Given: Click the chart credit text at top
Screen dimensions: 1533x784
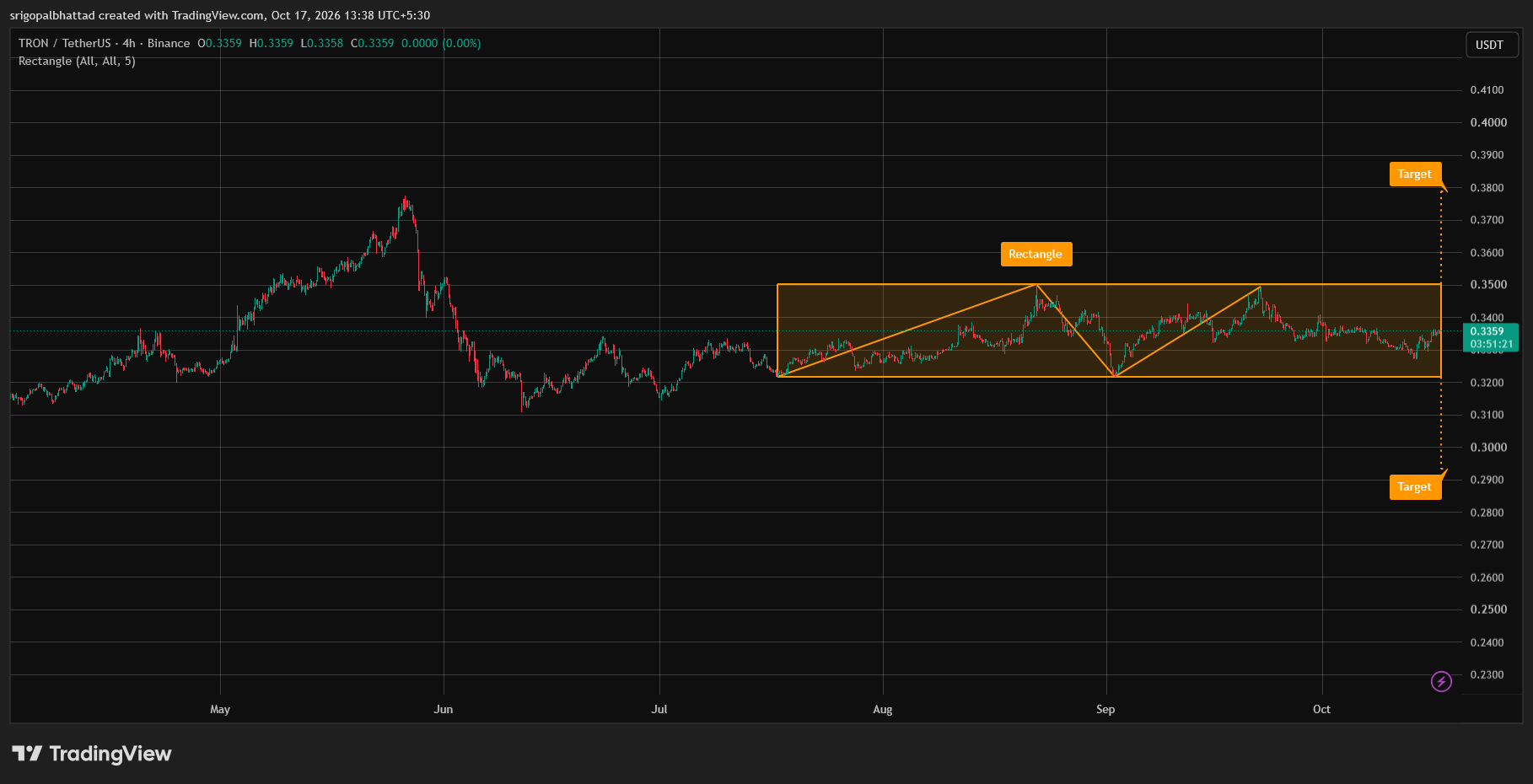Looking at the screenshot, I should (220, 15).
